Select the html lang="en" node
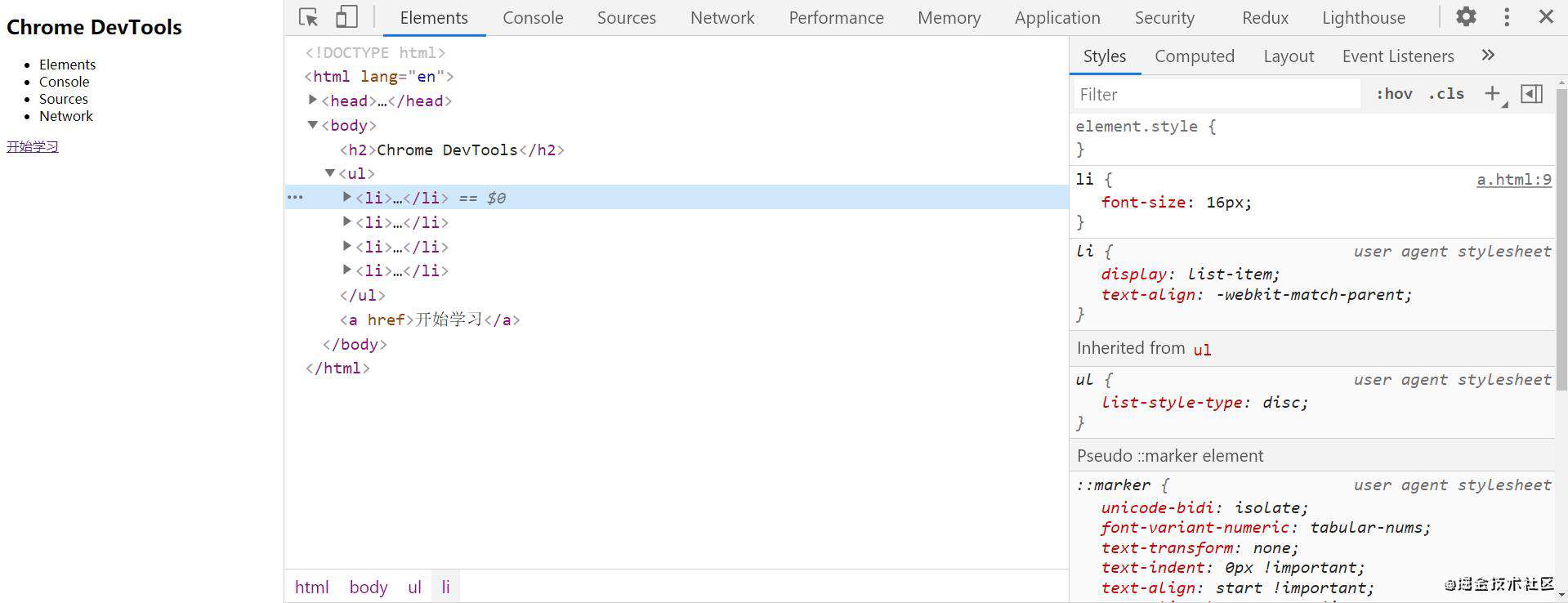The height and width of the screenshot is (603, 1568). [379, 76]
